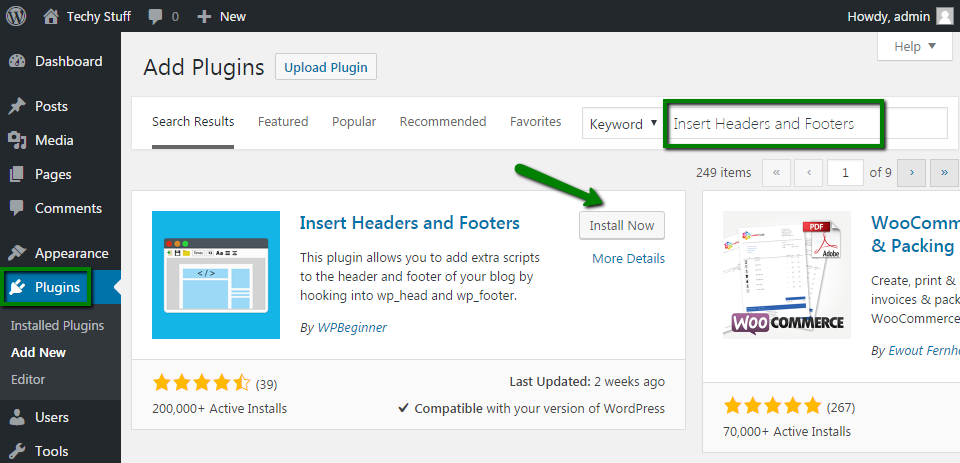Visit the Techy Stuff site home icon
Screen dimensions: 960x463
point(51,17)
